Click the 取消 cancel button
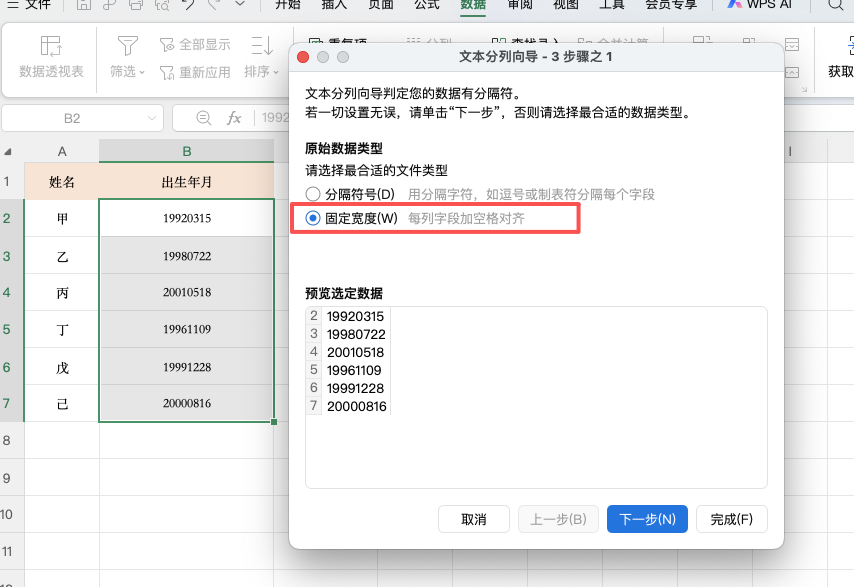The height and width of the screenshot is (587, 854). coord(474,519)
